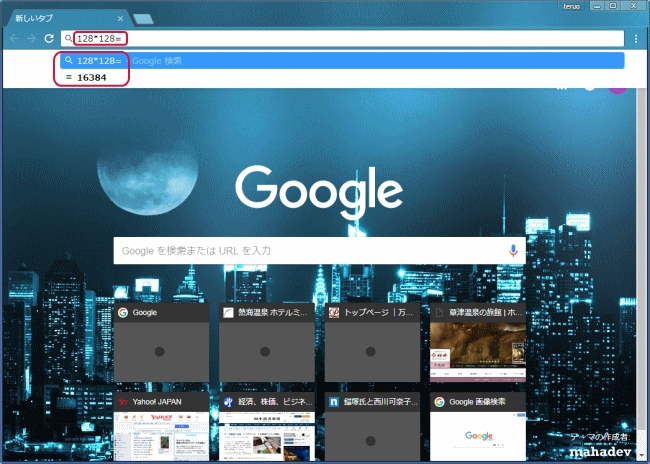Screen dimensions: 650x464
Task: Click the = 16384 calculation result
Action: click(342, 78)
